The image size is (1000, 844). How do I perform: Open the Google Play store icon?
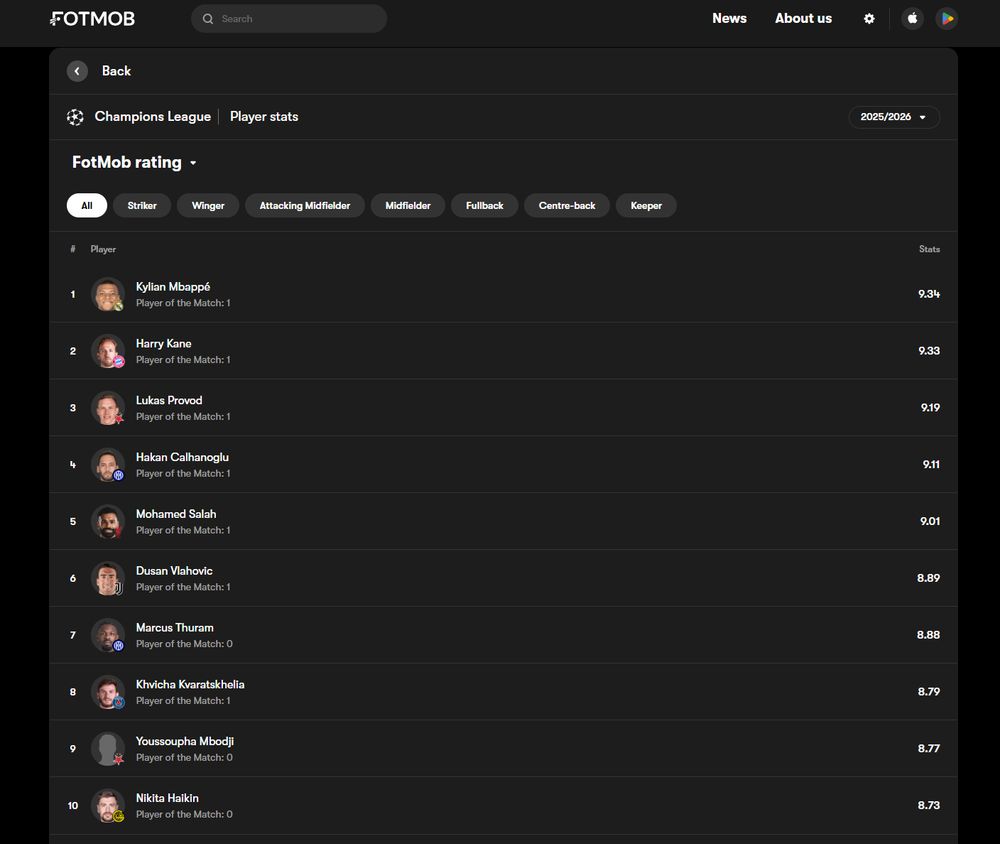(947, 19)
